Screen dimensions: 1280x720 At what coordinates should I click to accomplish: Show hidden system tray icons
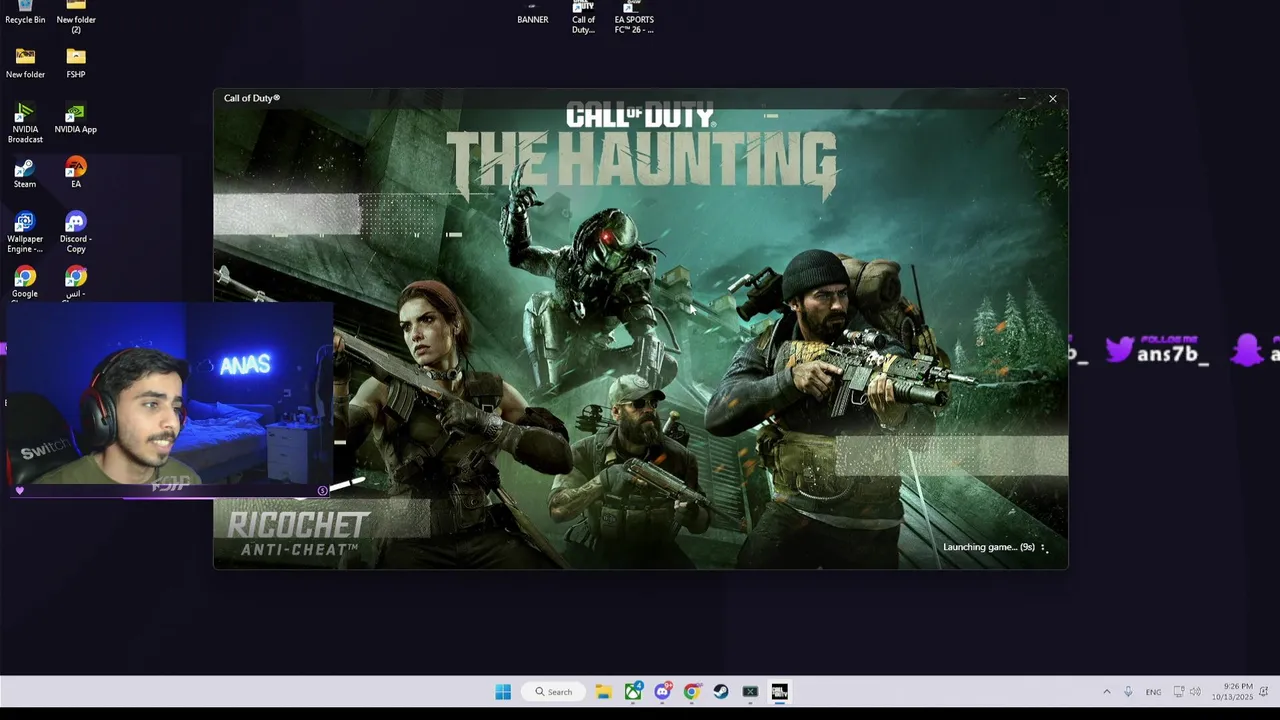click(1106, 692)
